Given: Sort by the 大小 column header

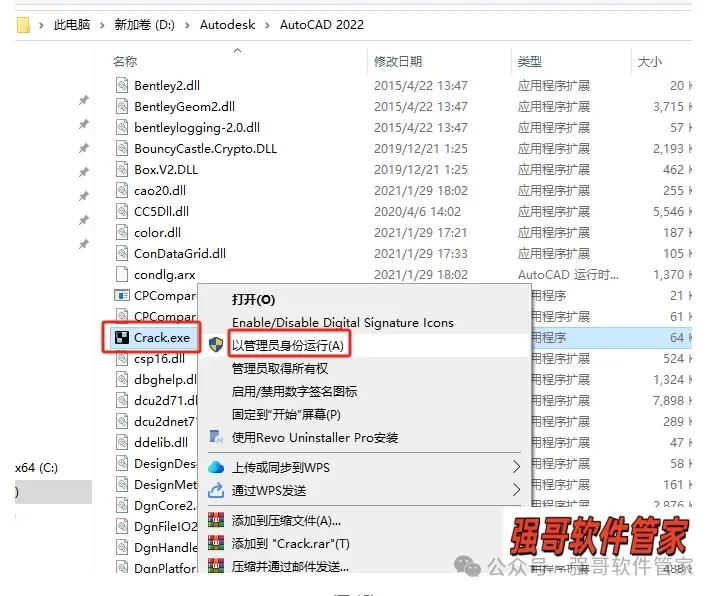Looking at the screenshot, I should point(650,61).
